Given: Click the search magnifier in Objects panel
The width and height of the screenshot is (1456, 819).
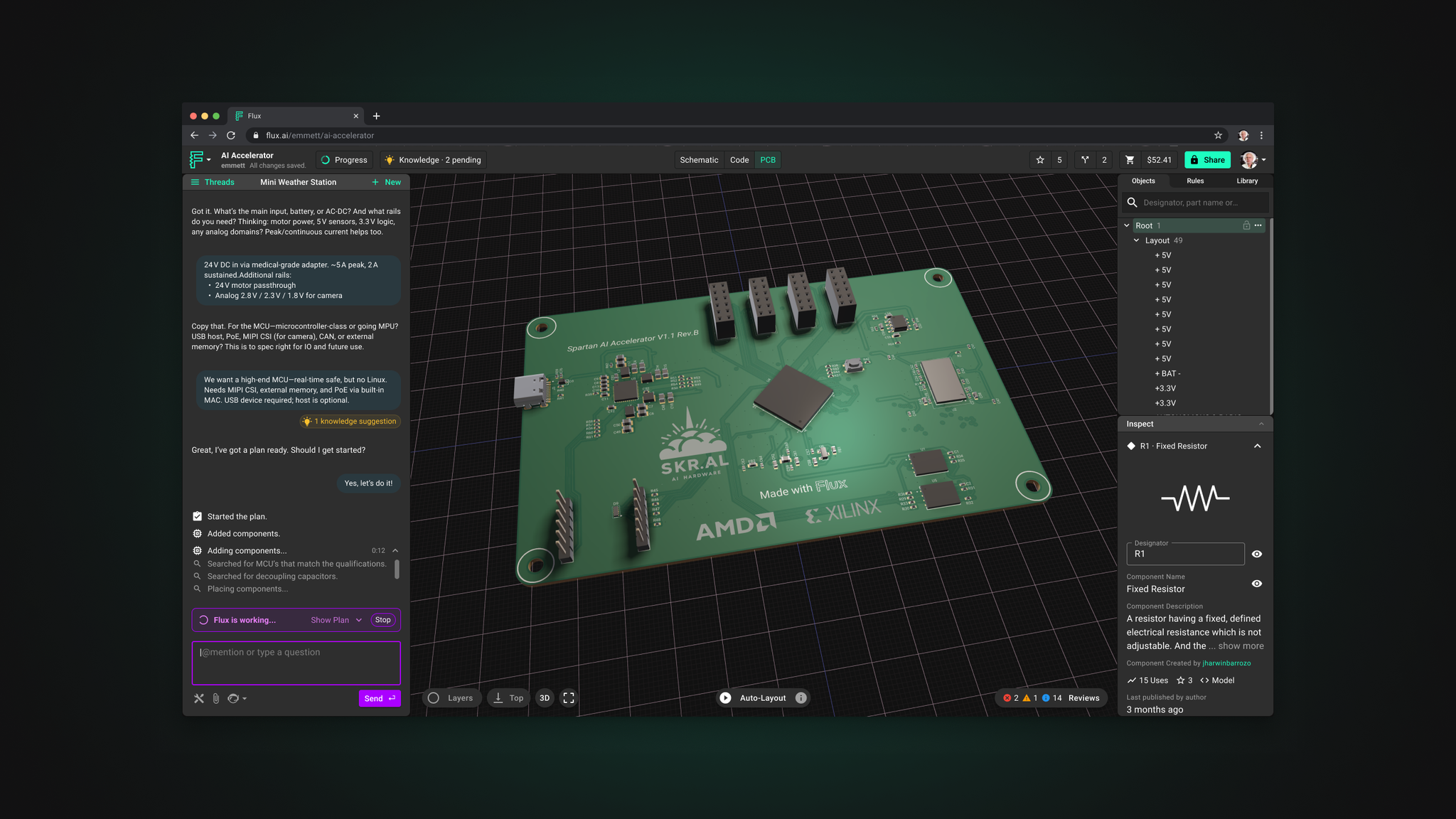Looking at the screenshot, I should [x=1133, y=203].
